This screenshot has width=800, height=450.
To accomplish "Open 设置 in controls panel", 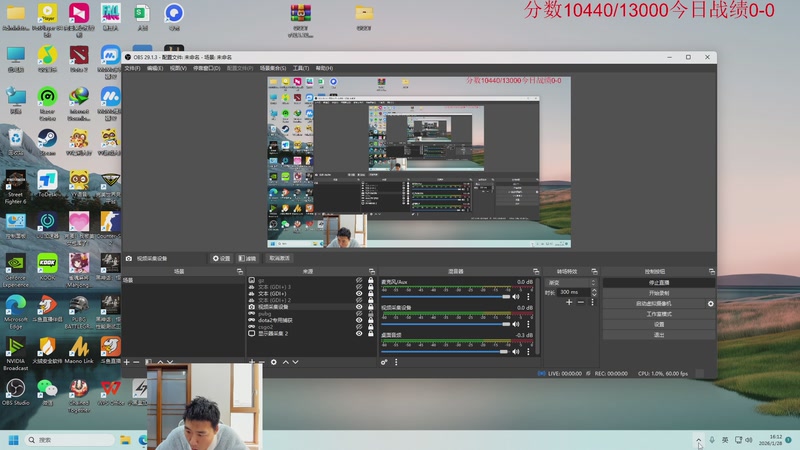I will 659,324.
